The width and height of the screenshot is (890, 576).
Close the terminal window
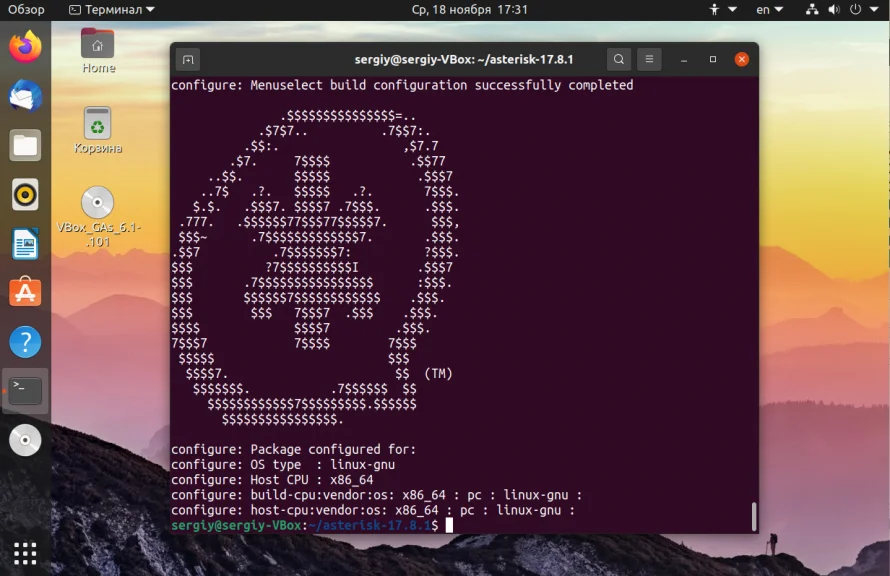741,59
